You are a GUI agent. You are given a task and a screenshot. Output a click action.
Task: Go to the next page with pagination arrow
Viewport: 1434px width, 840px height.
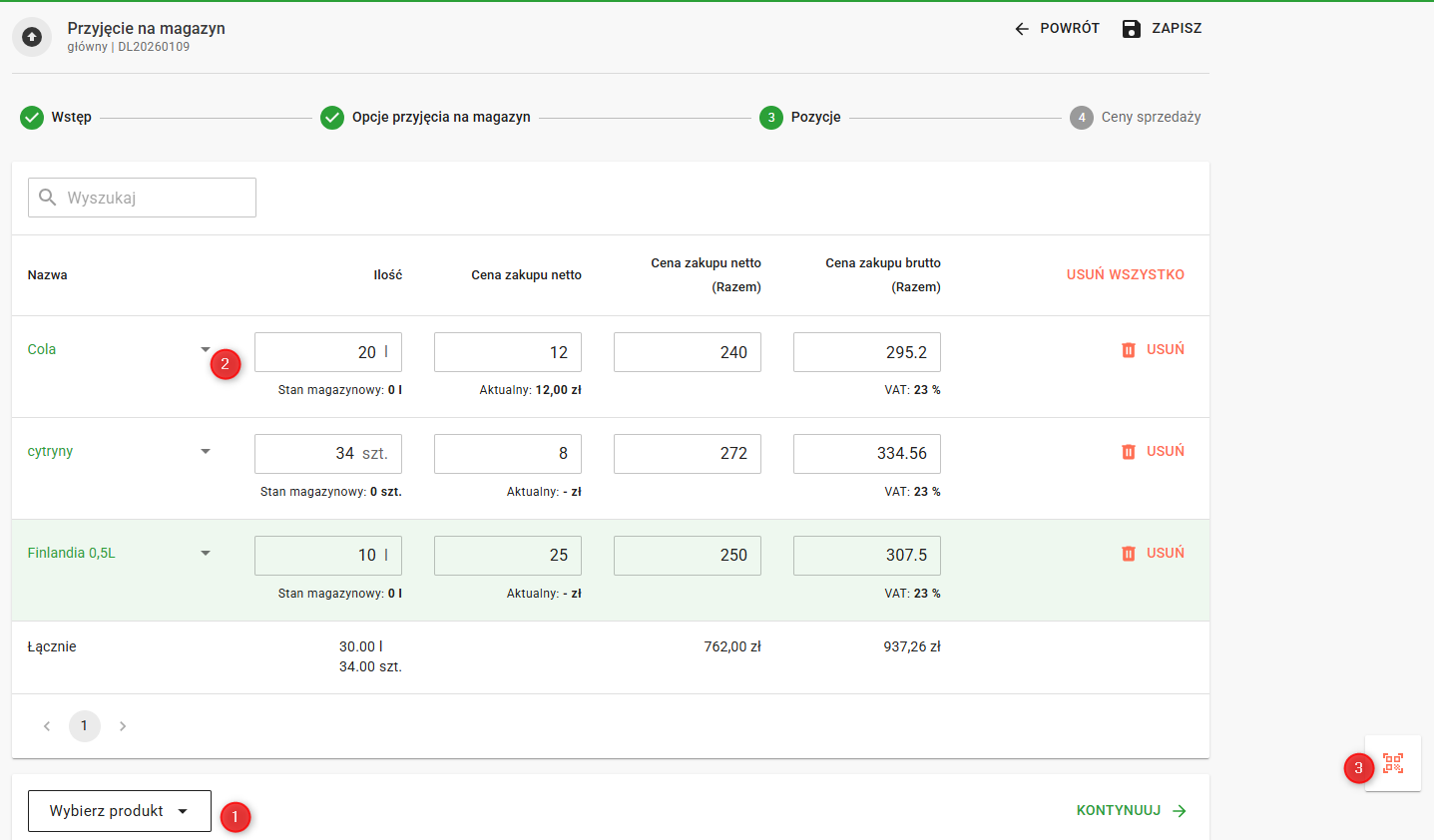point(123,726)
